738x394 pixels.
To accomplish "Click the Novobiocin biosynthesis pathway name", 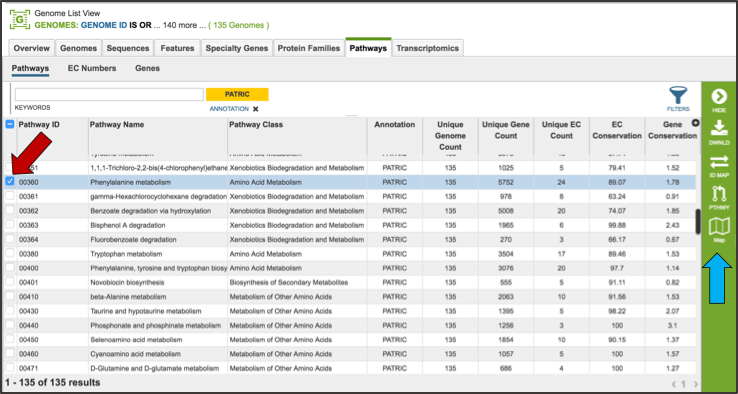I will [x=127, y=283].
